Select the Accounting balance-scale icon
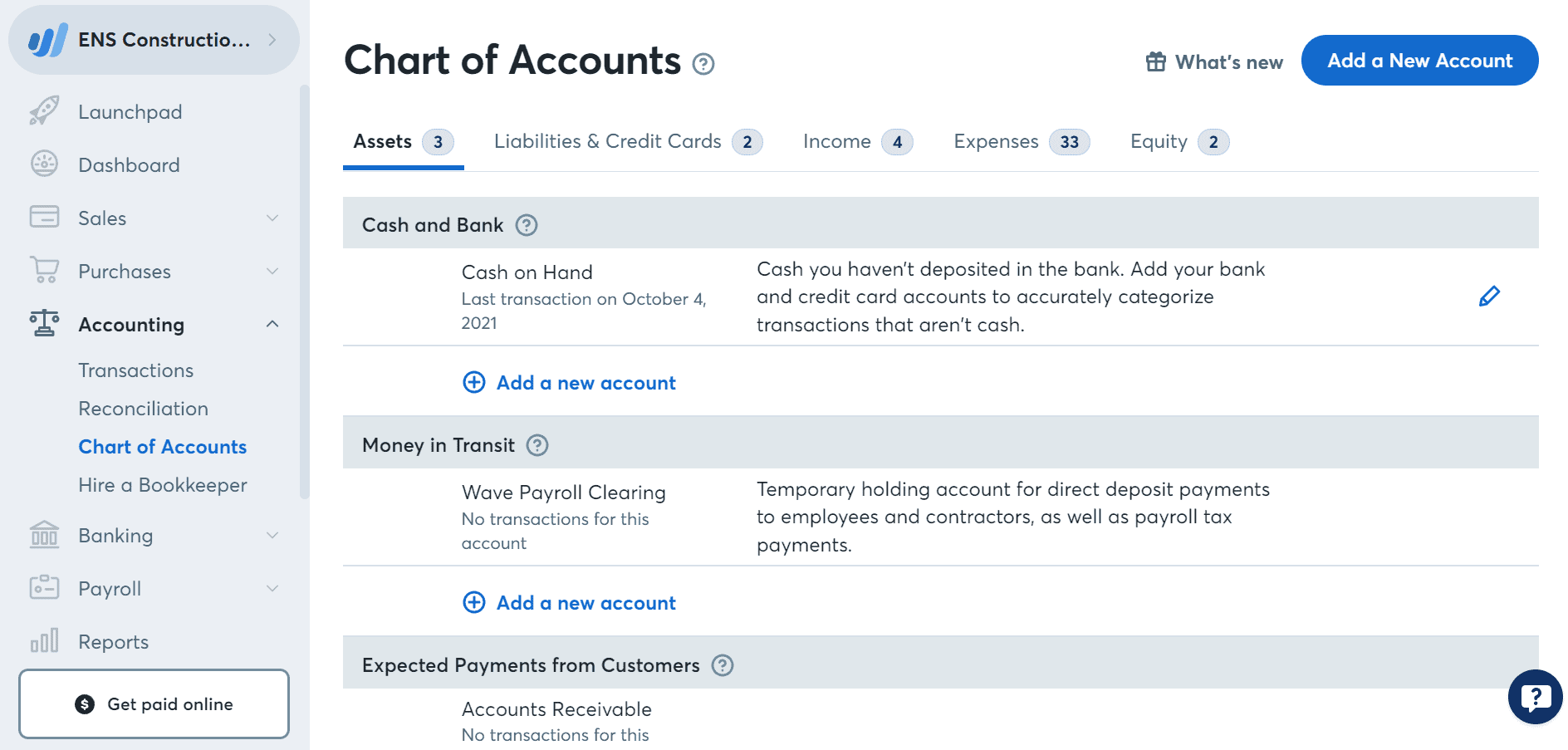Viewport: 1568px width, 750px height. [44, 324]
